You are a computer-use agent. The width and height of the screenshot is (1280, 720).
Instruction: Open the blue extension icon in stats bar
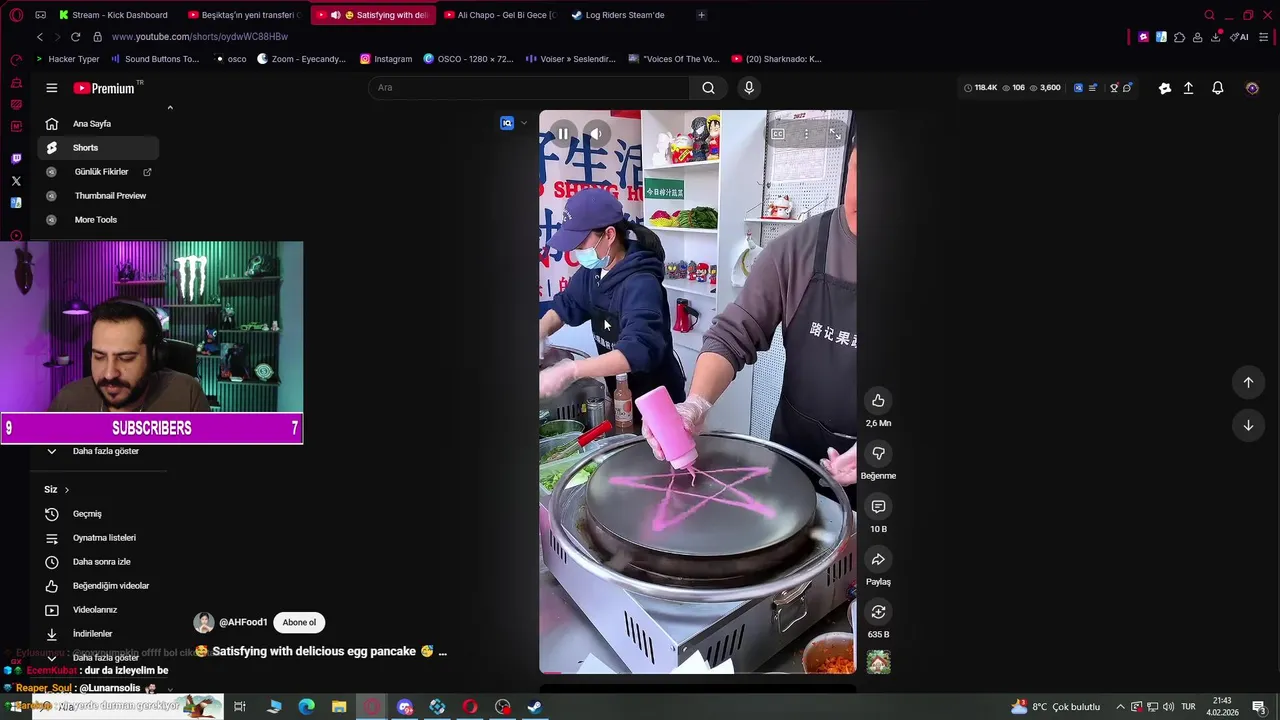(x=1078, y=88)
